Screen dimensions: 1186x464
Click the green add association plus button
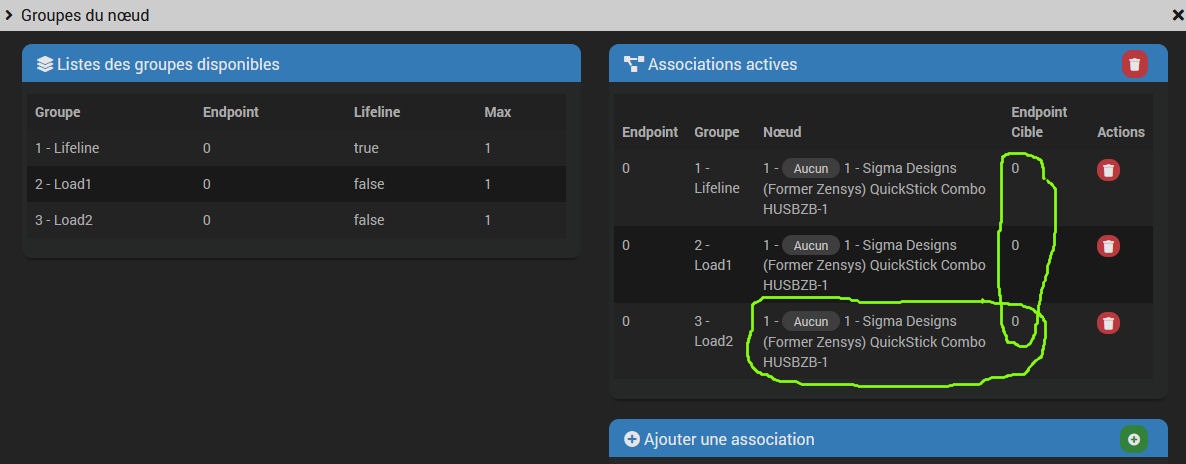[x=1133, y=439]
